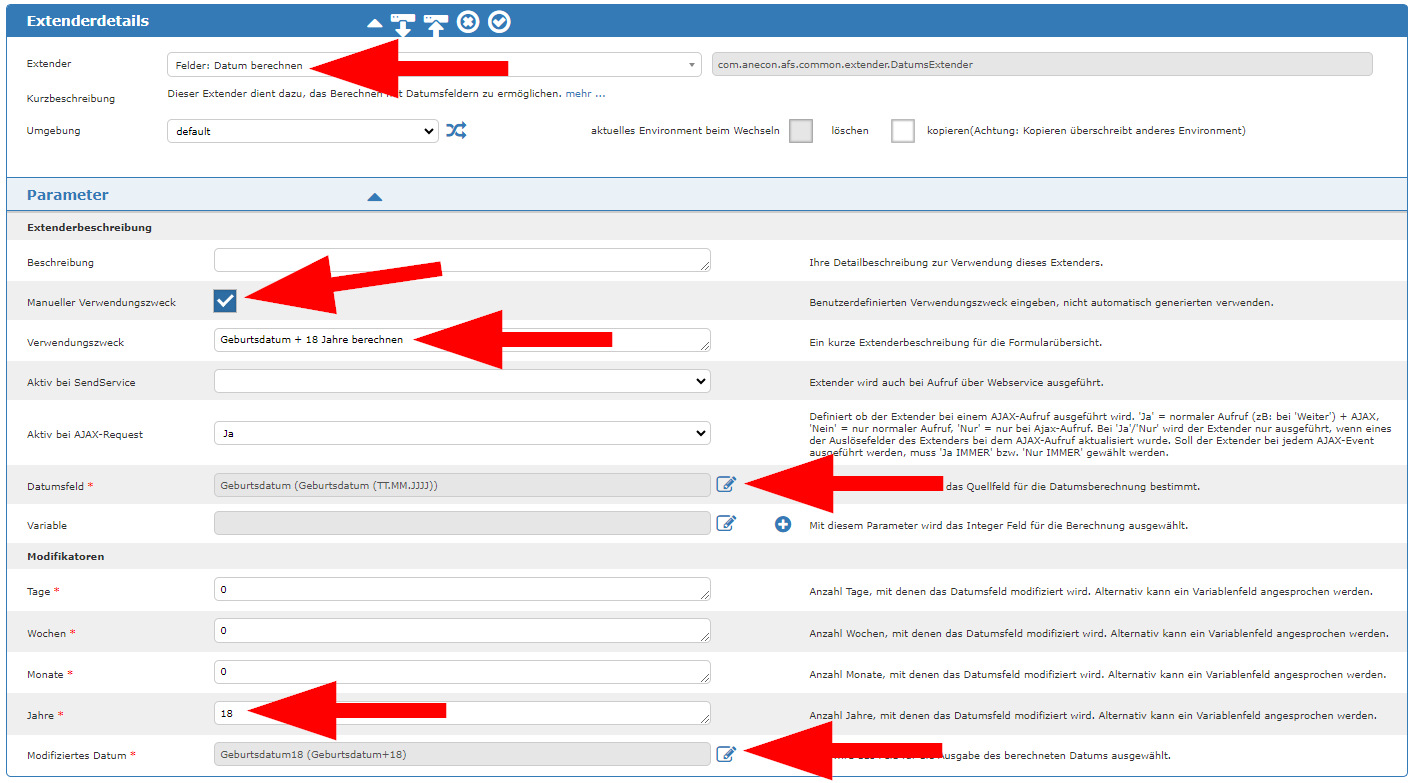Image resolution: width=1413 pixels, height=783 pixels.
Task: Click the cancel X circle icon in header
Action: [x=468, y=21]
